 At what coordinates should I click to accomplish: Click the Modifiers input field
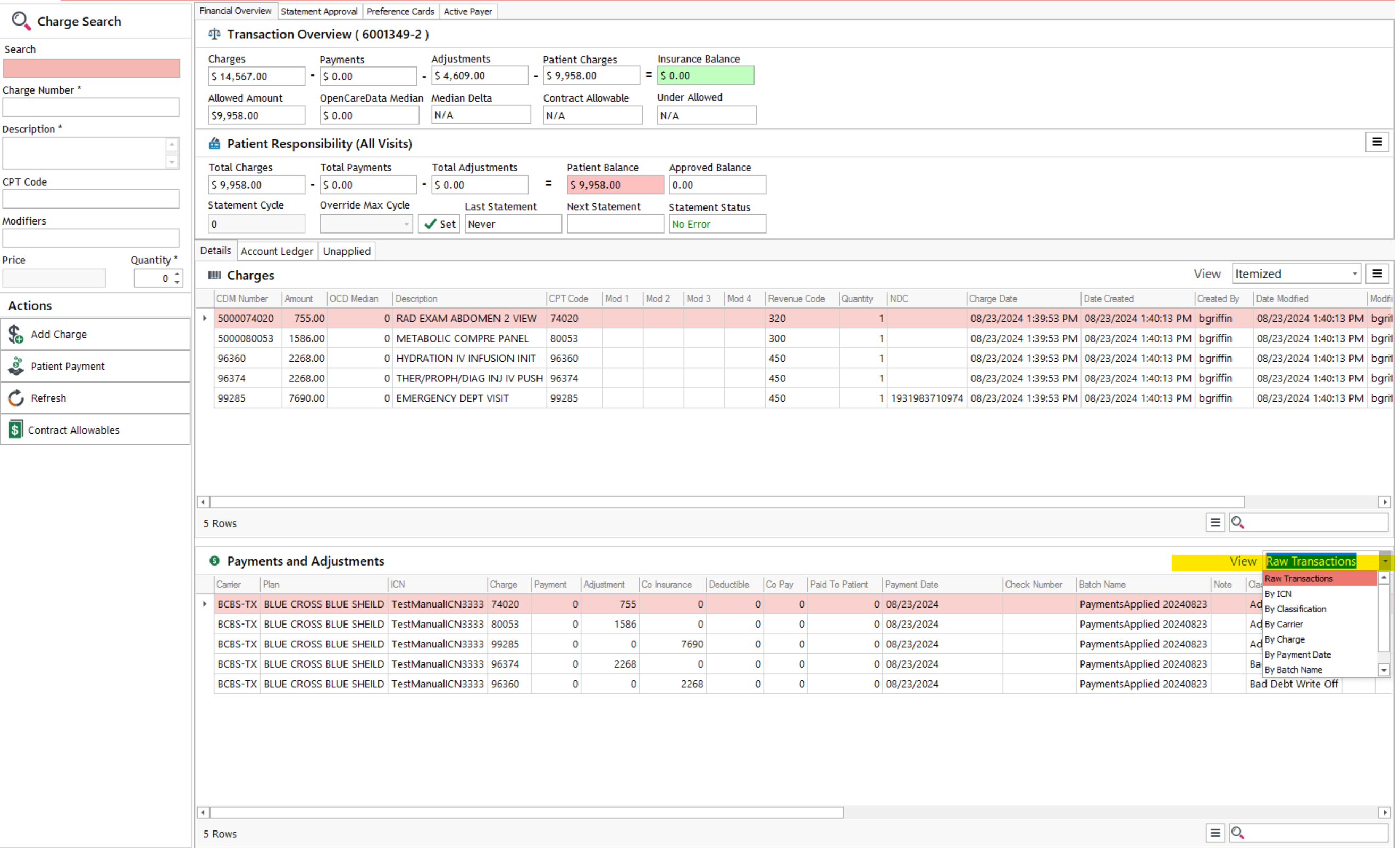[91, 239]
